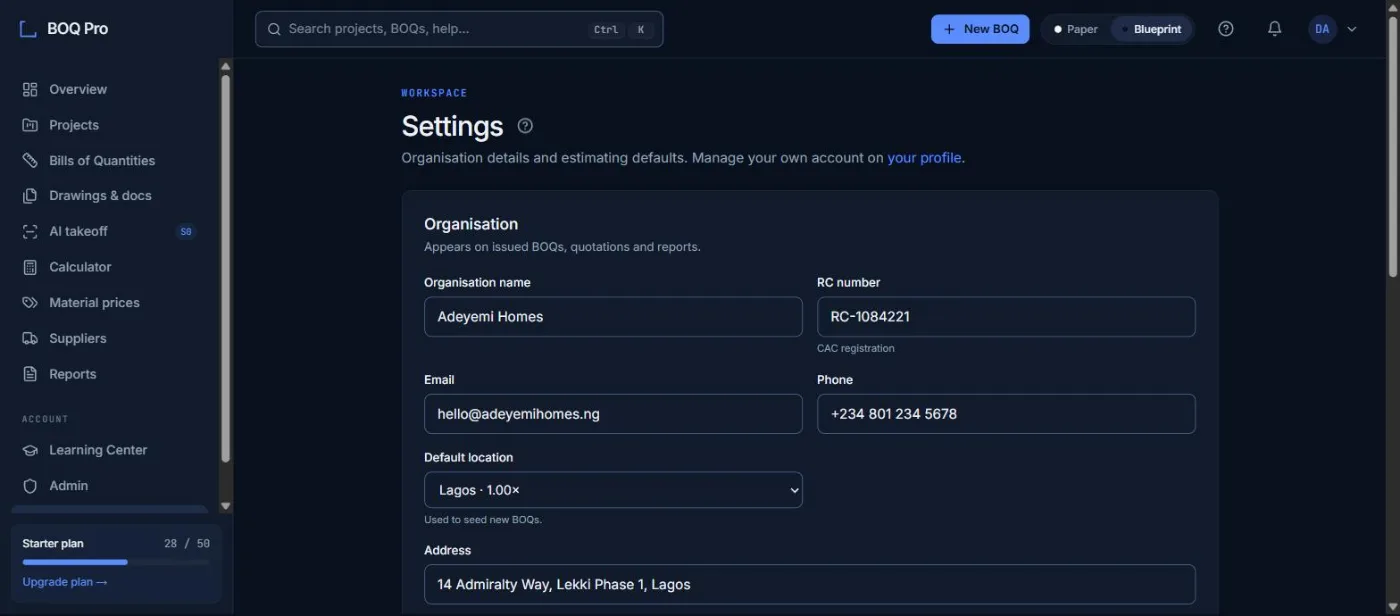The width and height of the screenshot is (1400, 616).
Task: Click the Admin shield icon
Action: point(30,486)
